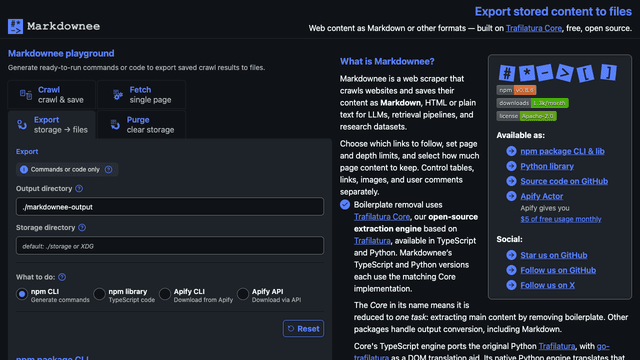Click the checkmark icon beside Boilerplate removal
Image resolution: width=640 pixels, height=360 pixels.
(345, 205)
